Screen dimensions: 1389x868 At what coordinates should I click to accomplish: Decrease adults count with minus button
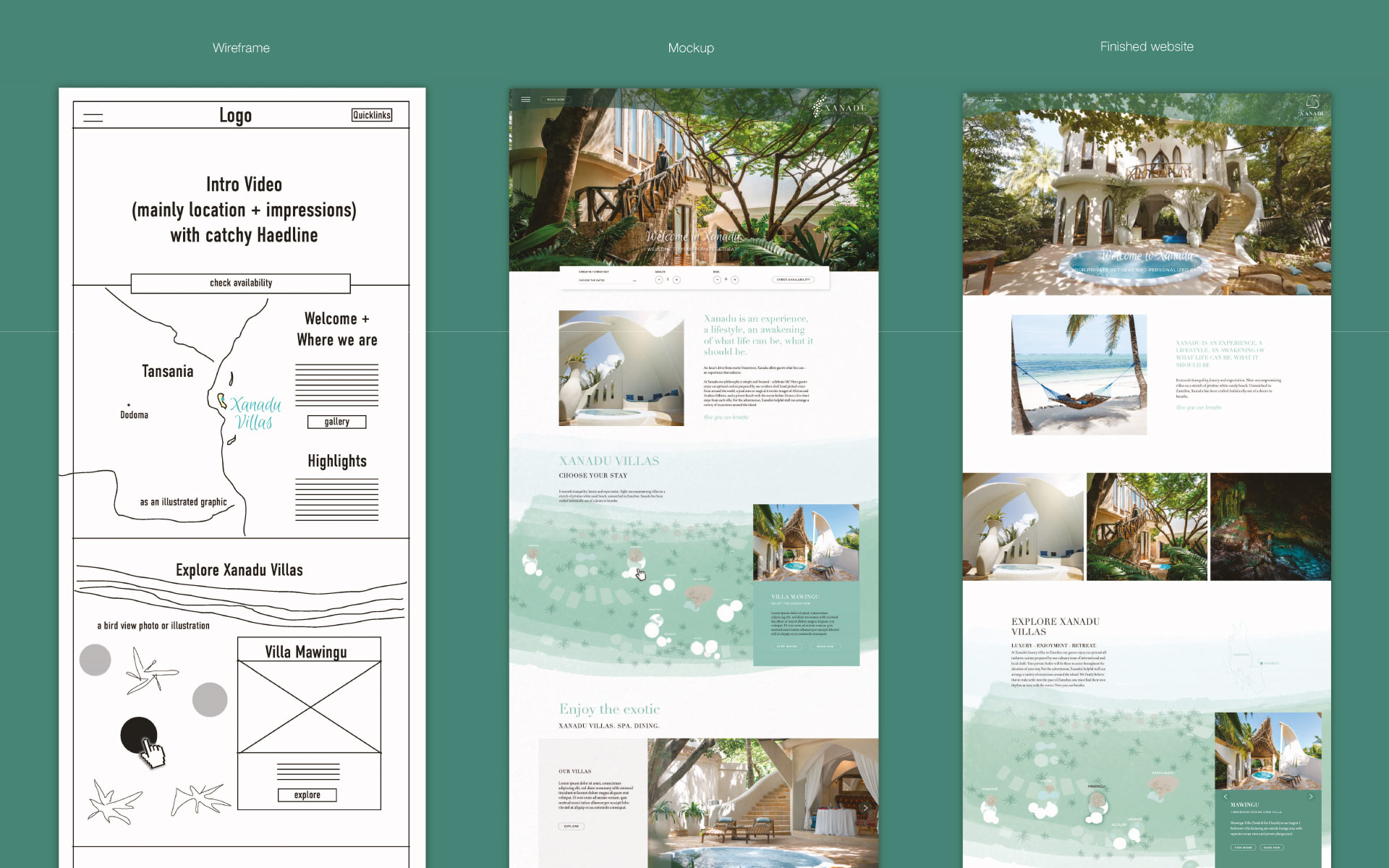(x=658, y=280)
